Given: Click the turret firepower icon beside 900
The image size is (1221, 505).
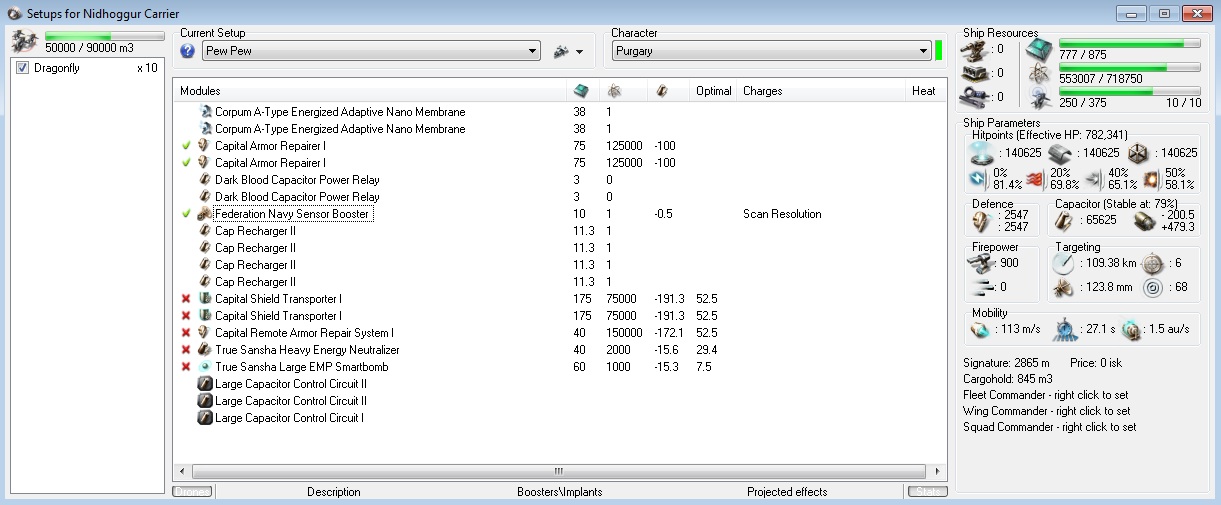Looking at the screenshot, I should pos(979,263).
